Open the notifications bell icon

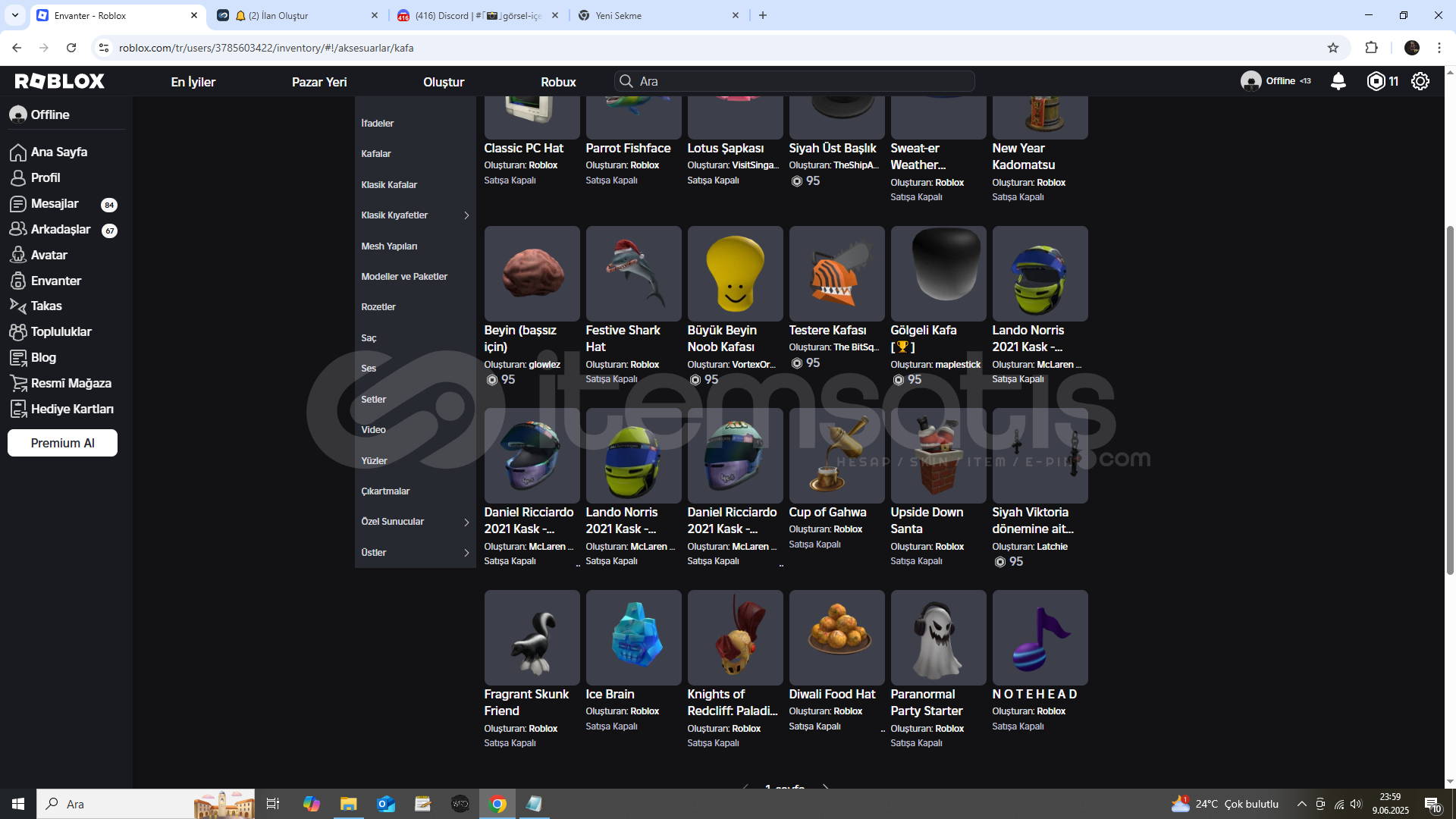click(1338, 81)
